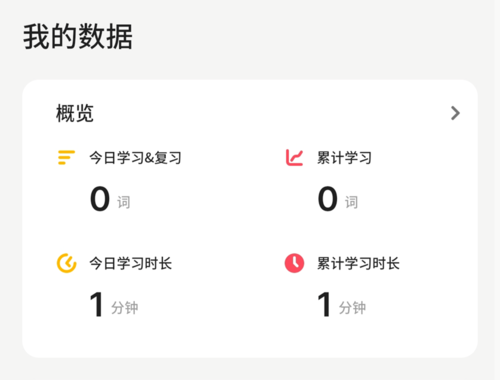The image size is (500, 380).
Task: Click the yellow clock icon for 今日学习时长
Action: (66, 263)
